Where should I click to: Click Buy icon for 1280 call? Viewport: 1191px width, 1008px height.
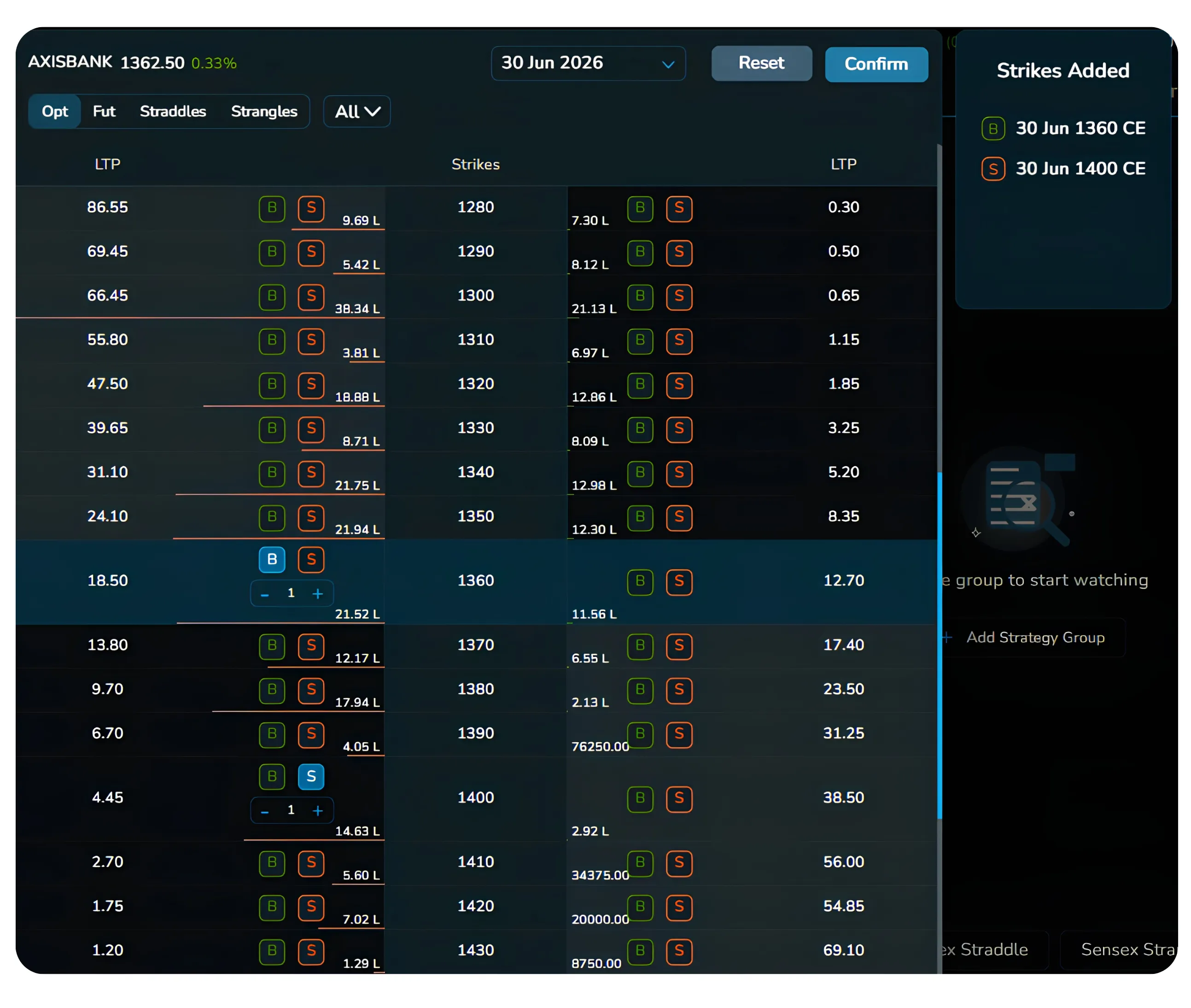[272, 209]
